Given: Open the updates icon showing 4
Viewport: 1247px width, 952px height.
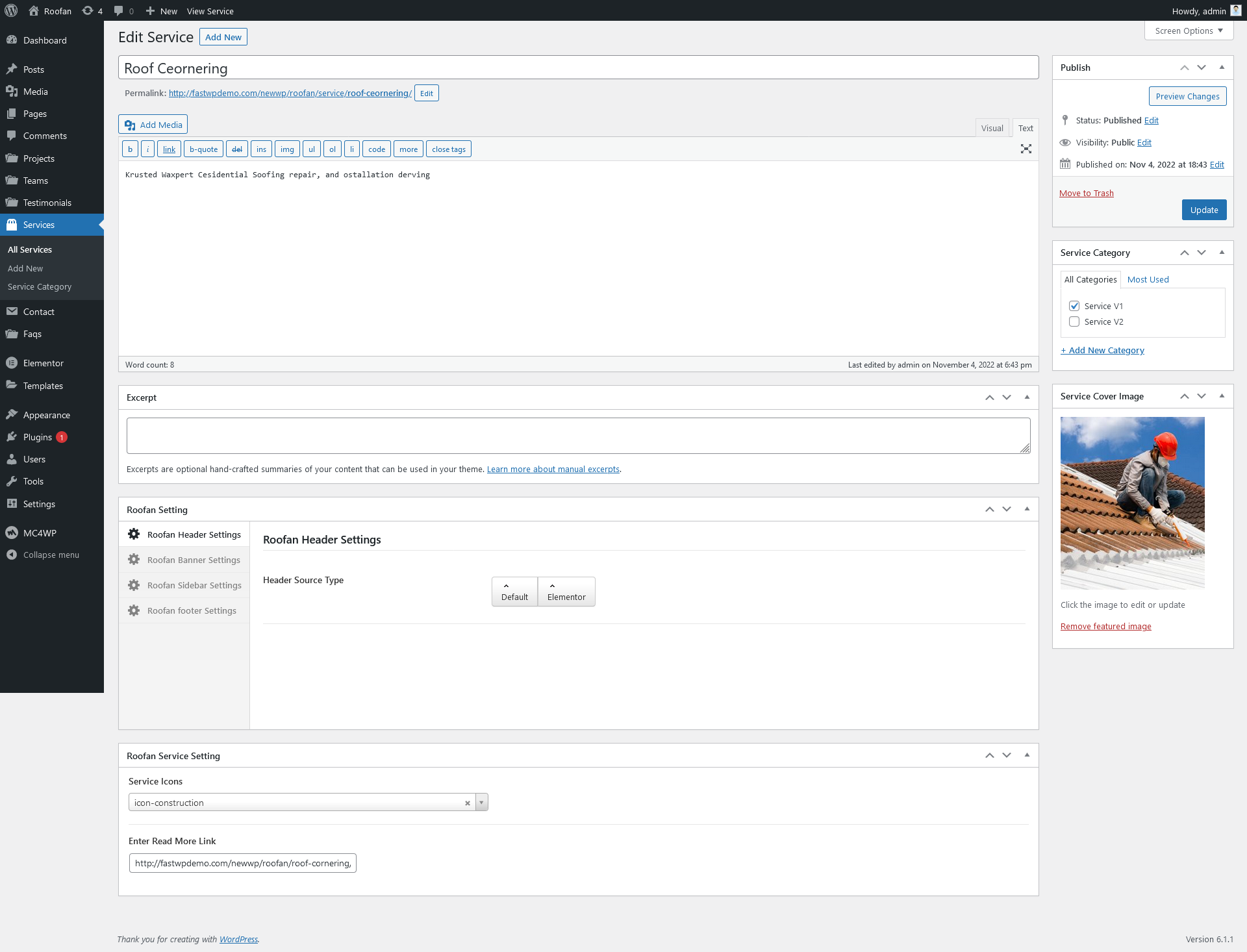Looking at the screenshot, I should point(92,11).
